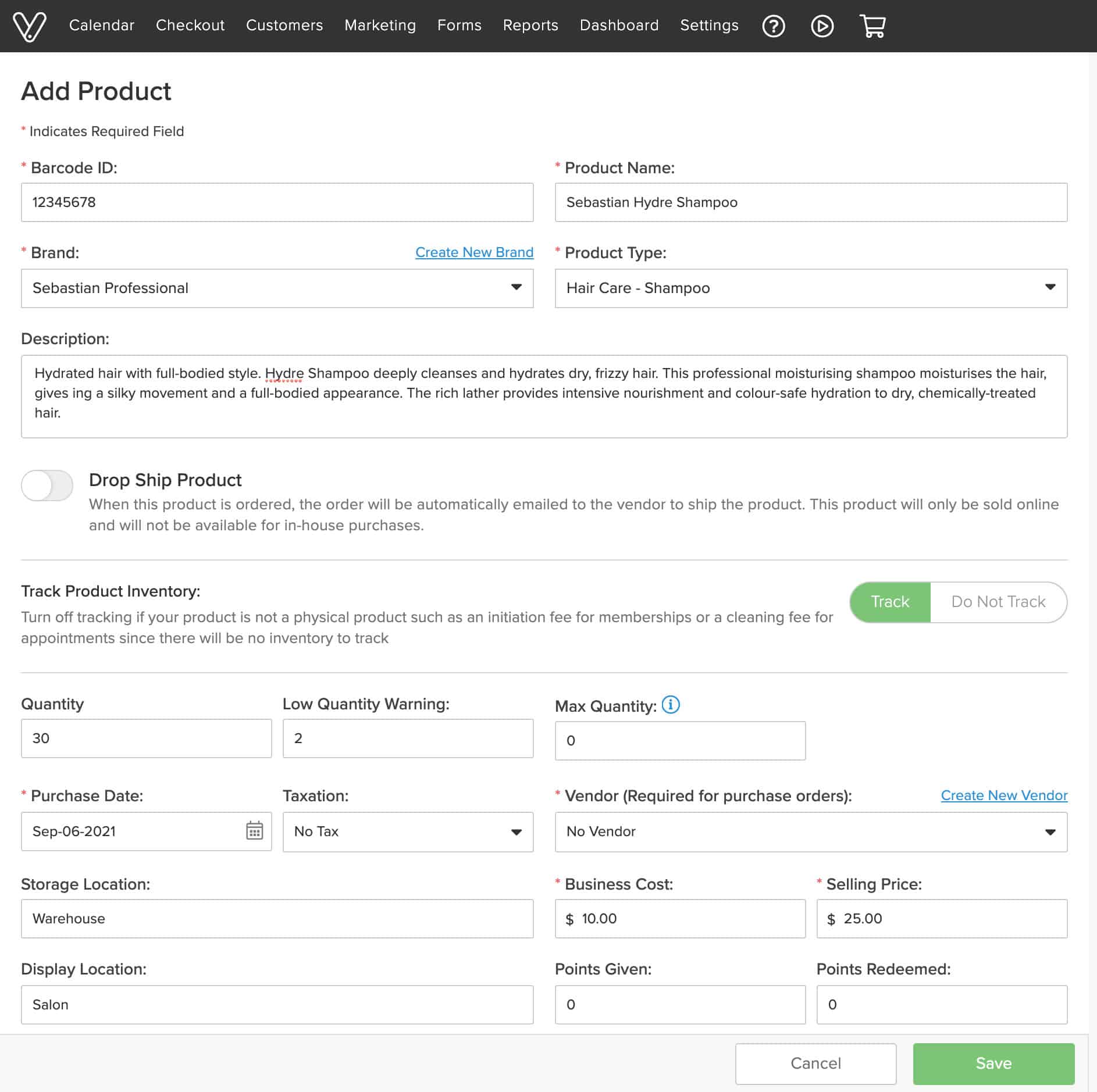Open the Purchase Date calendar picker icon

click(x=254, y=830)
